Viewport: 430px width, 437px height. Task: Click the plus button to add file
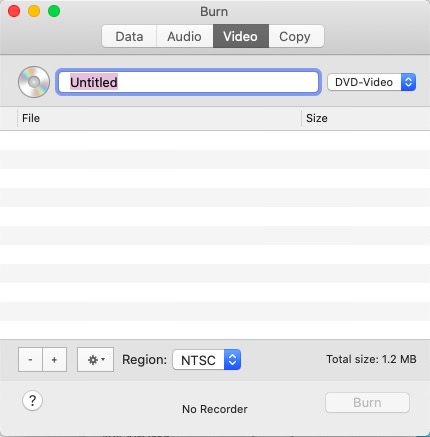click(x=54, y=360)
